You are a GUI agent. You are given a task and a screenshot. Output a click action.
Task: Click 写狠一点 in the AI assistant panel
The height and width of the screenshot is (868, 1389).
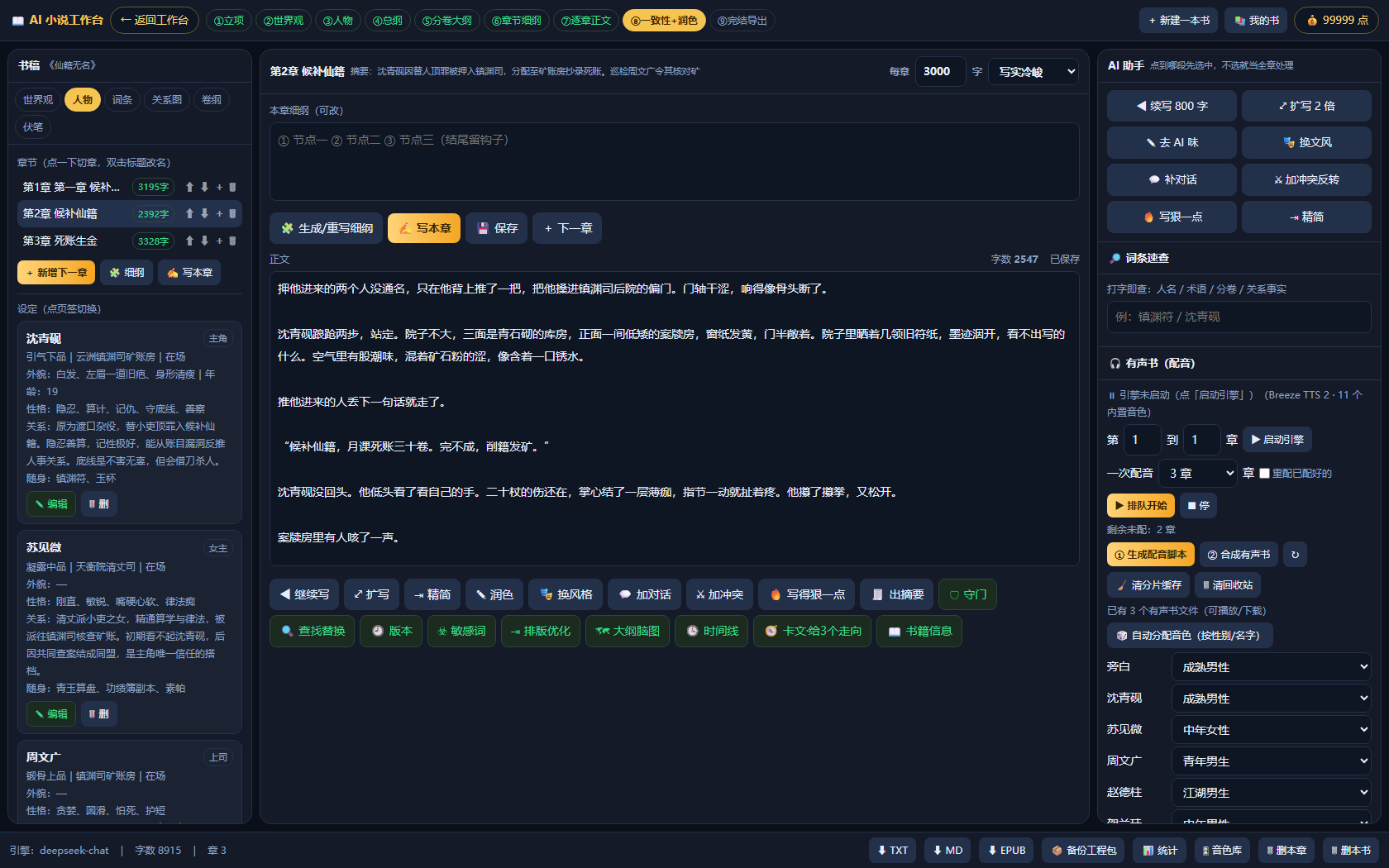click(1172, 217)
